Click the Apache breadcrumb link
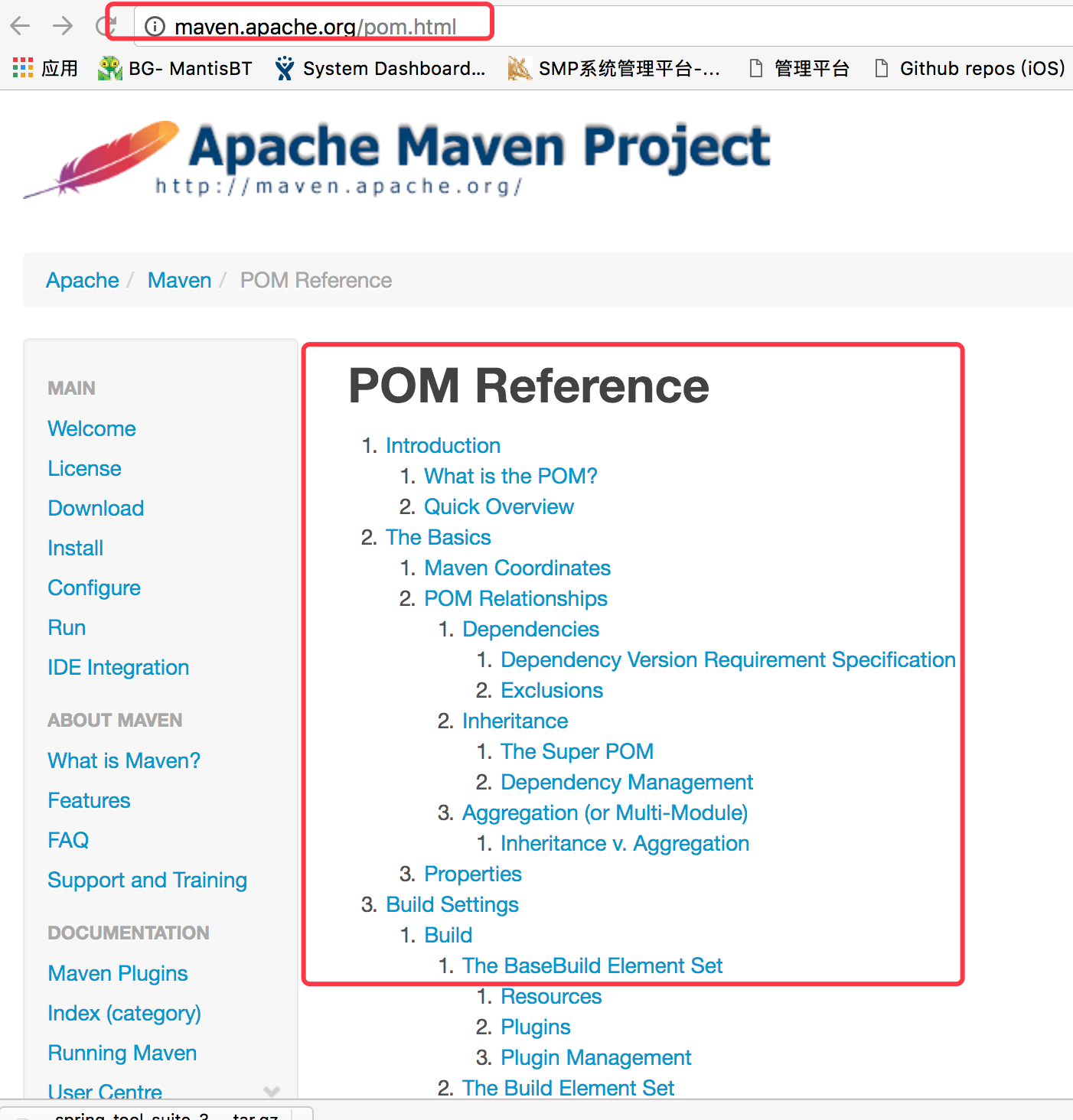The image size is (1073, 1120). (x=83, y=280)
